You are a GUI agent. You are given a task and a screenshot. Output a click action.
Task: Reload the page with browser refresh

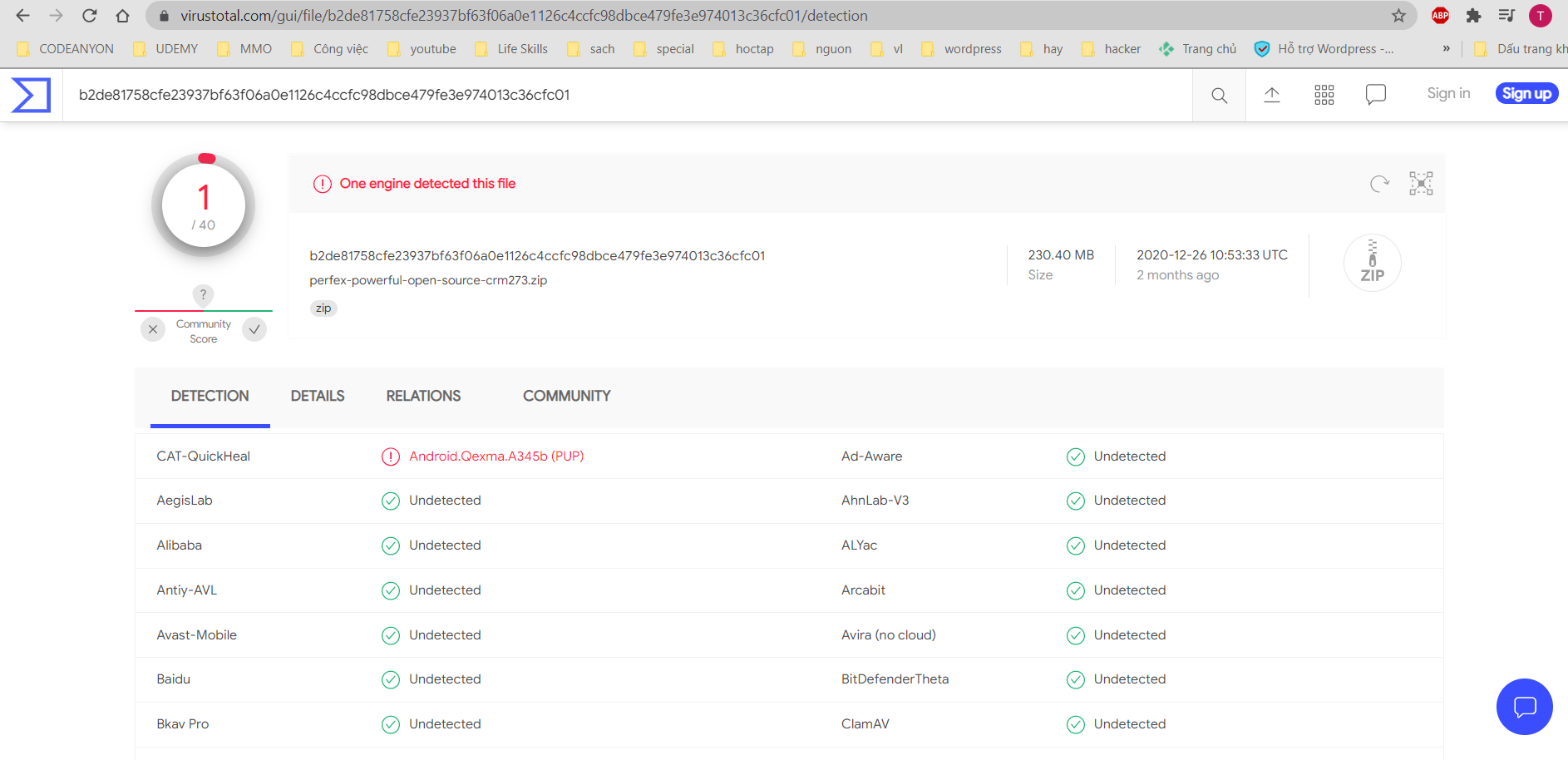(x=89, y=16)
